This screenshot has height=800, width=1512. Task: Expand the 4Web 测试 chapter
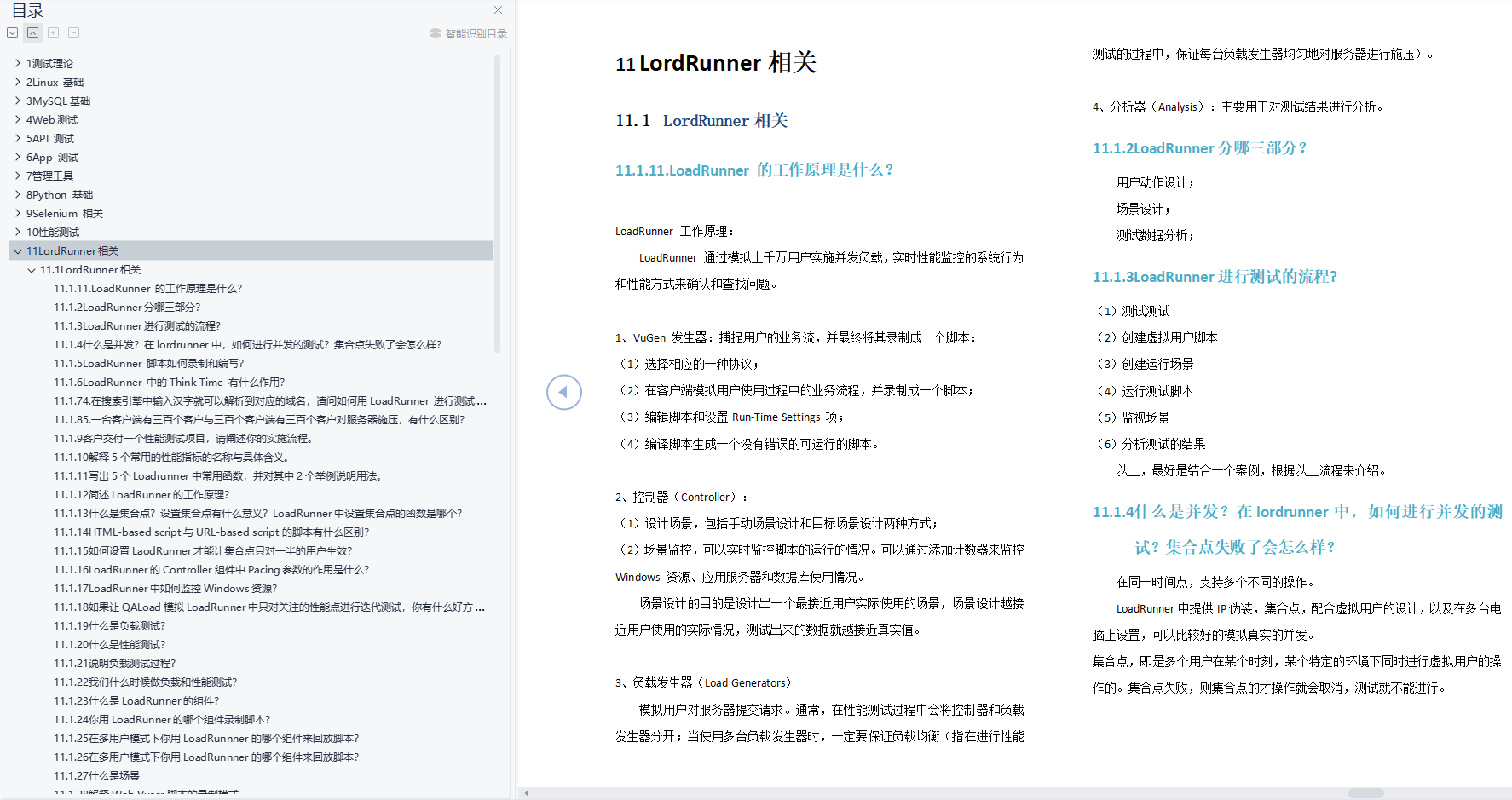pos(18,119)
